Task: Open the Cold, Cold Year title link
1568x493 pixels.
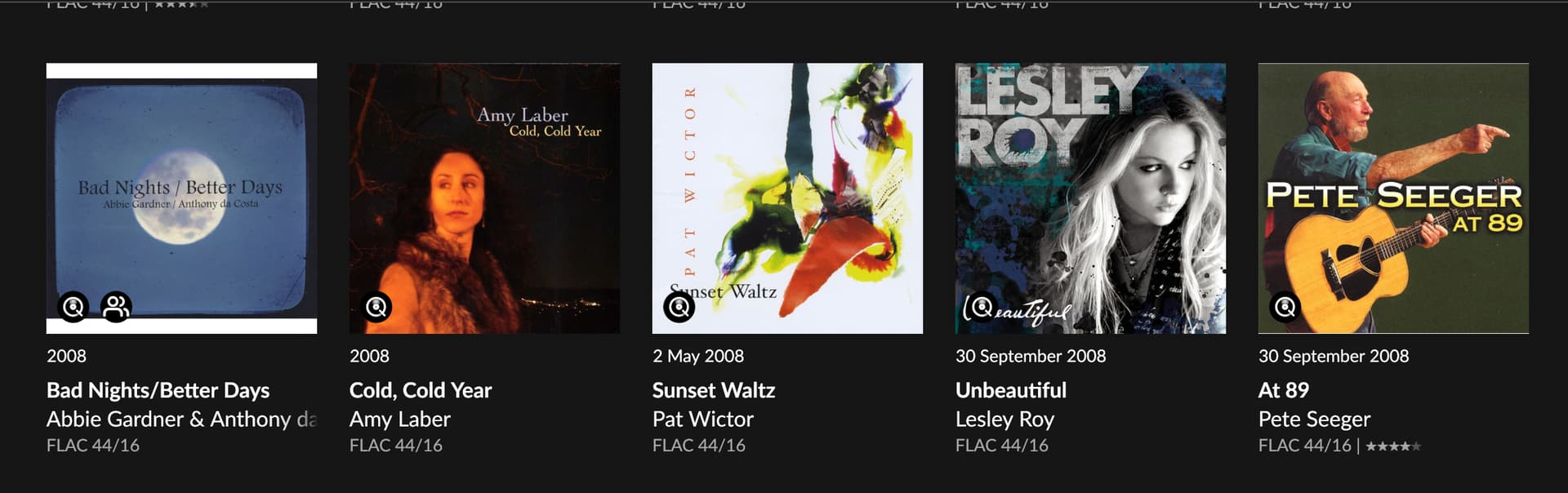Action: coord(421,390)
